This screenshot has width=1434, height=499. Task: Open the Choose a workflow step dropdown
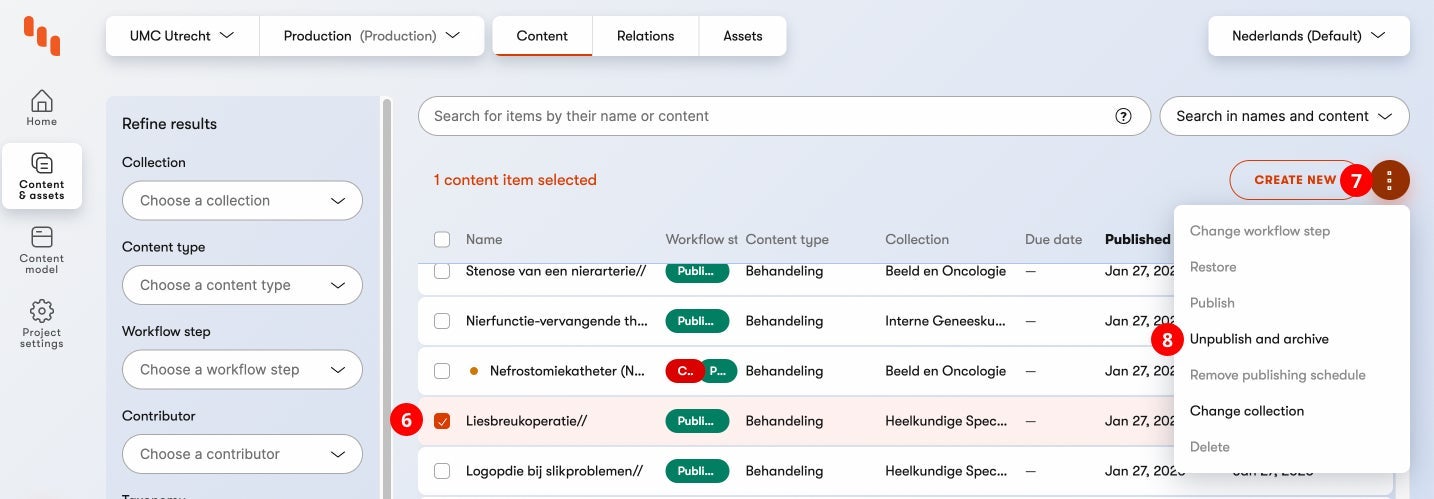pos(242,370)
